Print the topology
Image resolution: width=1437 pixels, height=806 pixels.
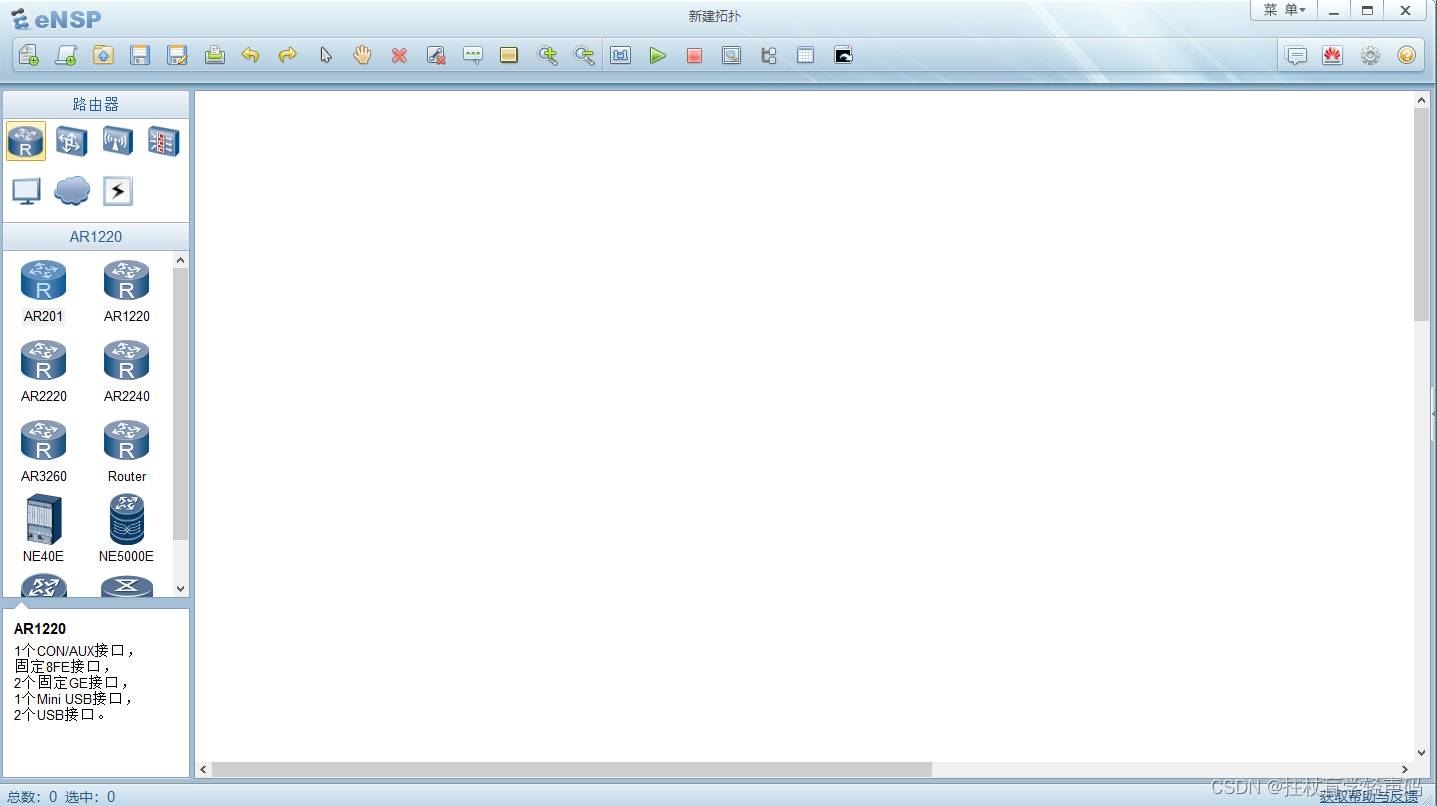[x=214, y=55]
